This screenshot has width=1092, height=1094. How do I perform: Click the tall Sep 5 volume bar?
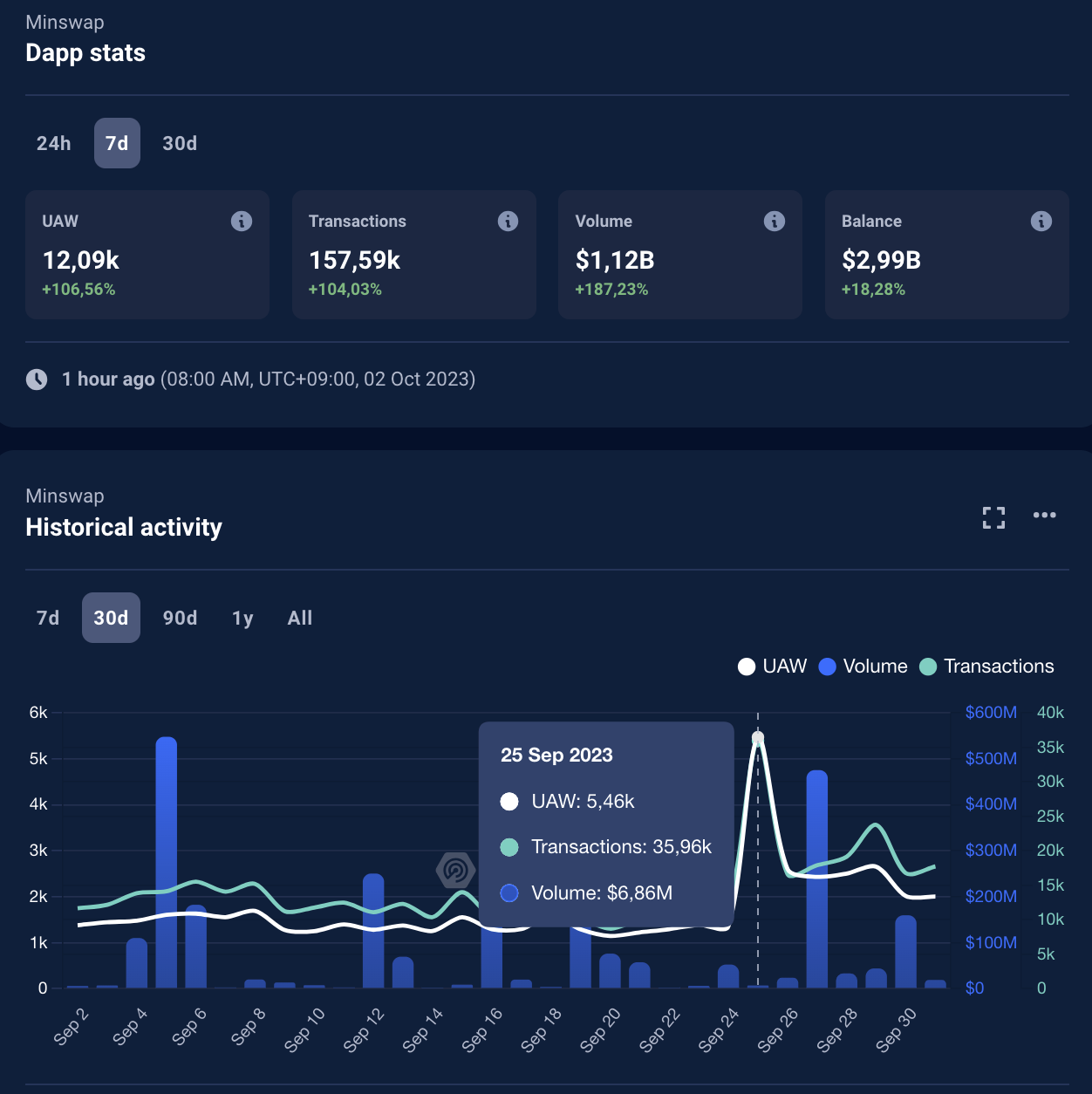[x=167, y=863]
